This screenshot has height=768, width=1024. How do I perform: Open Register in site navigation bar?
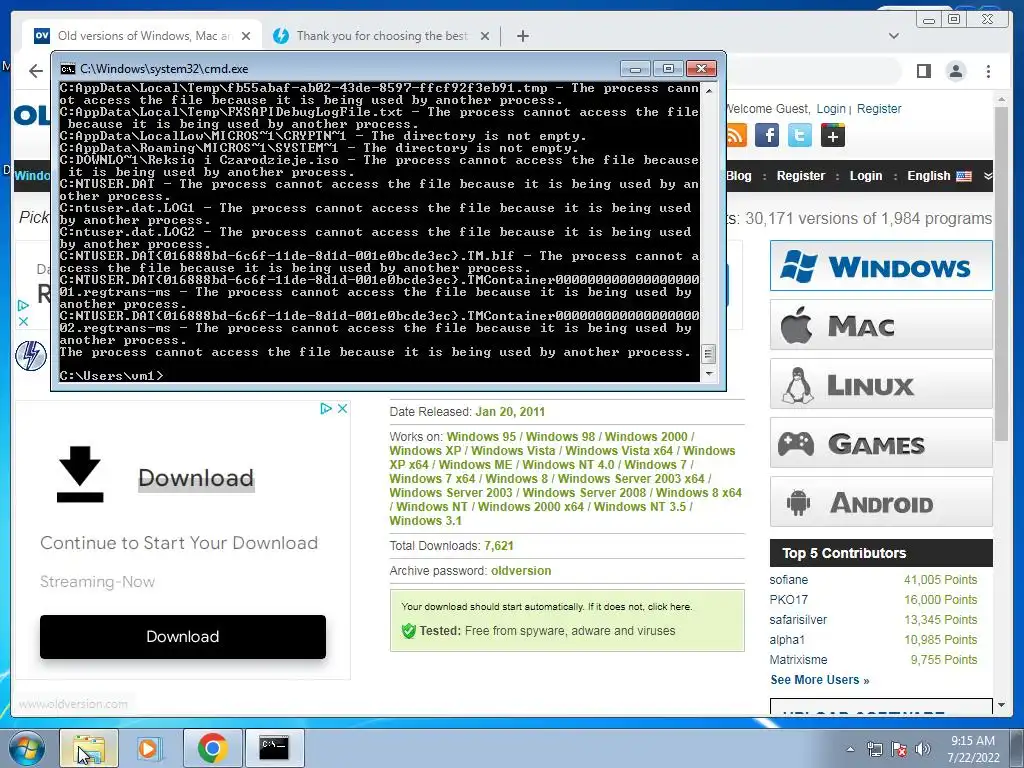801,176
